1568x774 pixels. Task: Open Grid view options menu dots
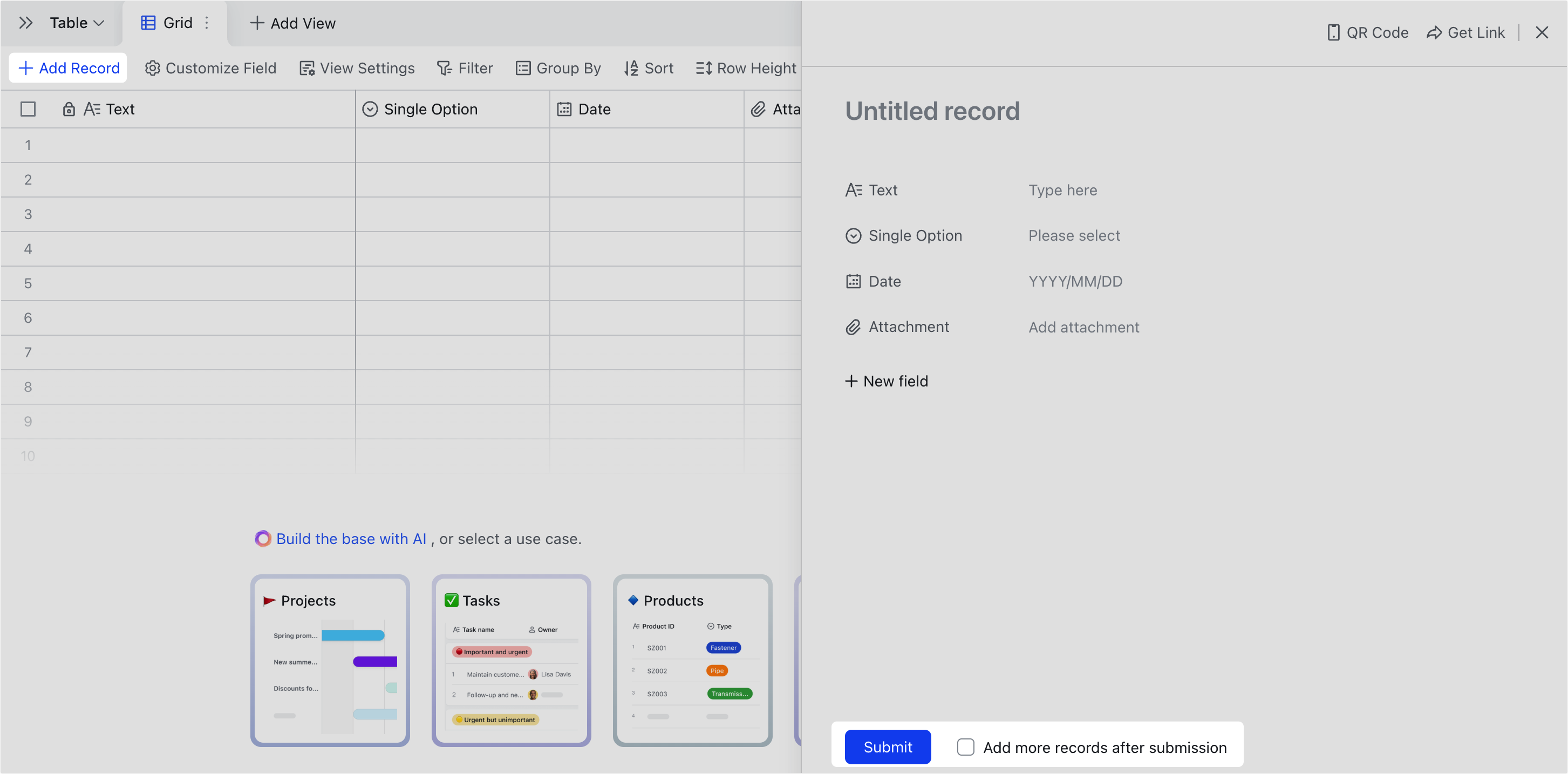click(207, 23)
